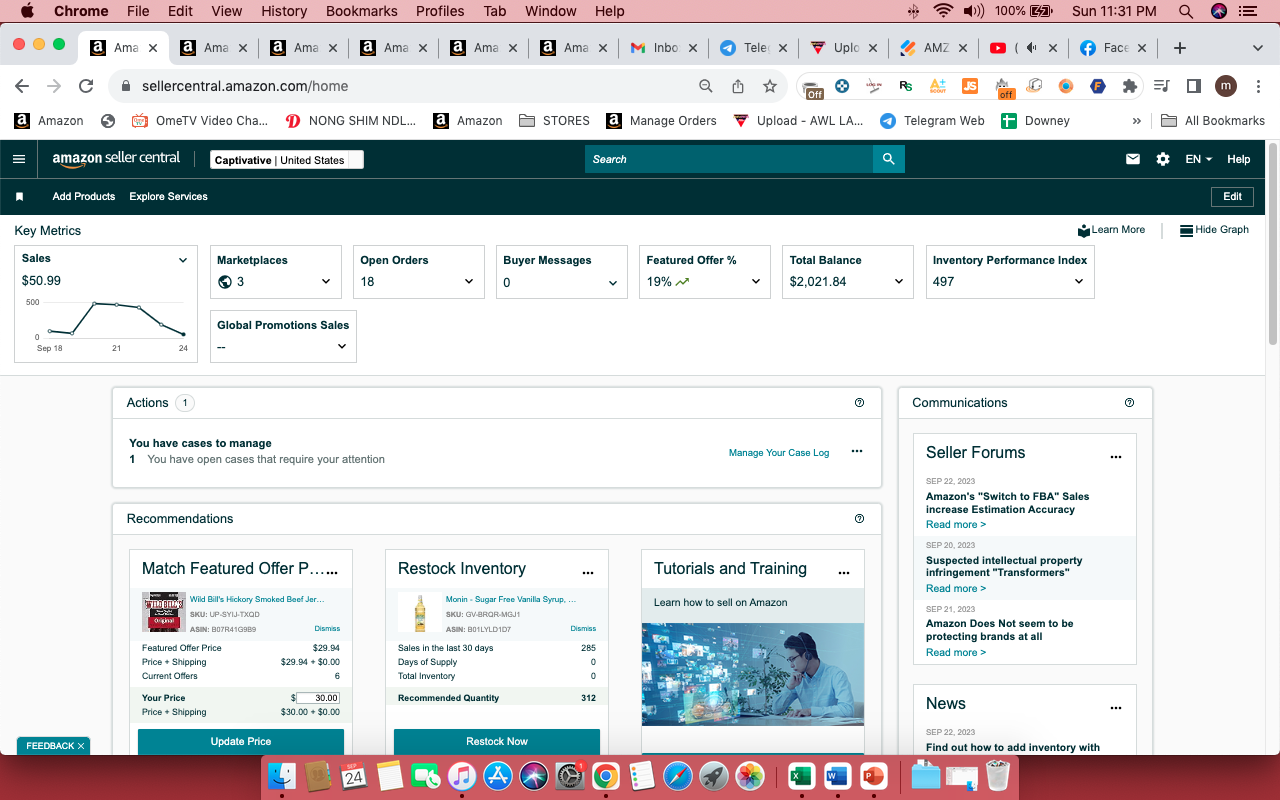Expand the Sales metric card chevron
Image resolution: width=1280 pixels, height=800 pixels.
point(183,260)
